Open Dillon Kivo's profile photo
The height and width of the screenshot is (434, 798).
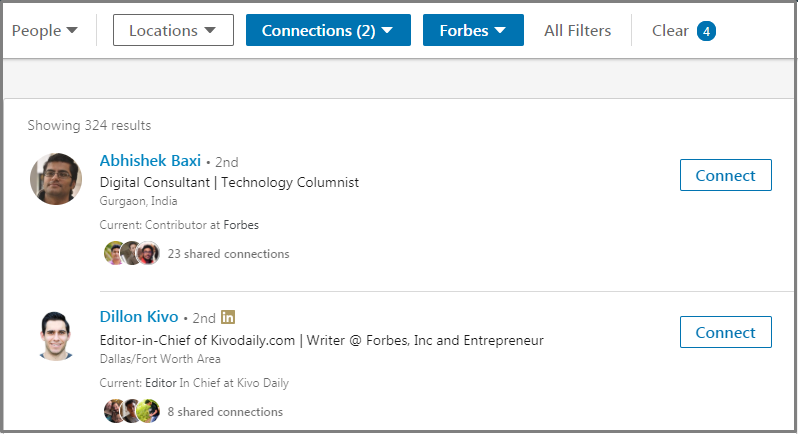[x=56, y=335]
